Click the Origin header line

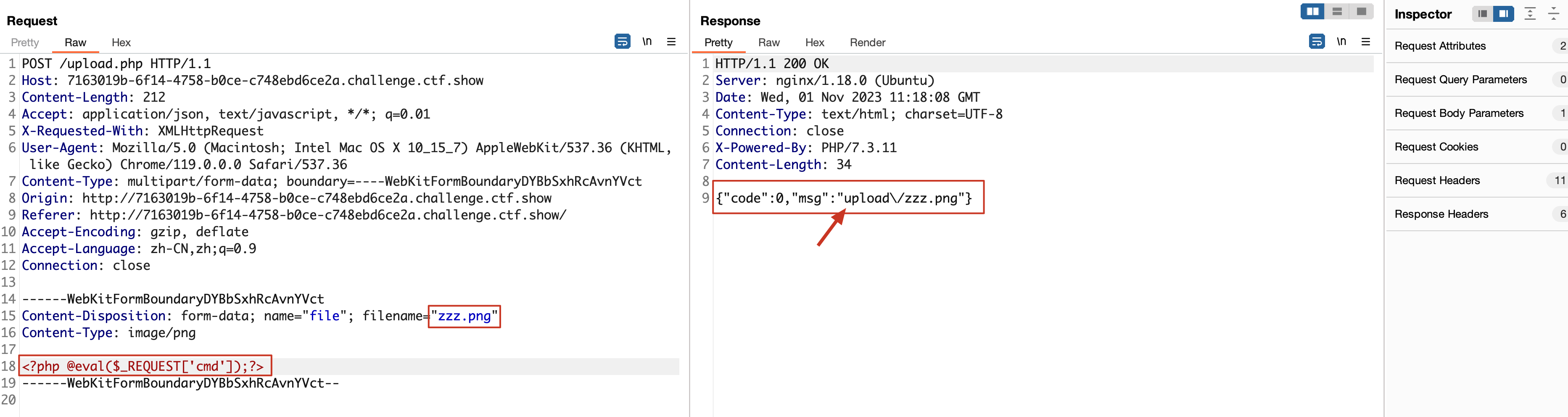click(x=287, y=198)
